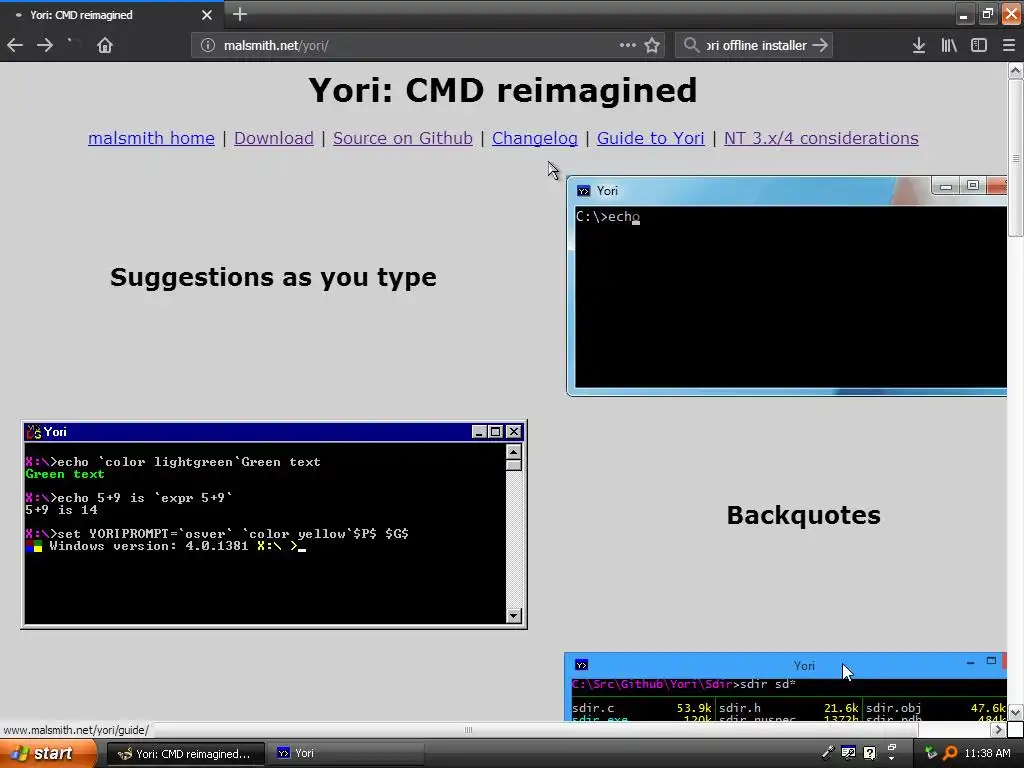Click the Suggestions as you type heading

click(x=273, y=278)
